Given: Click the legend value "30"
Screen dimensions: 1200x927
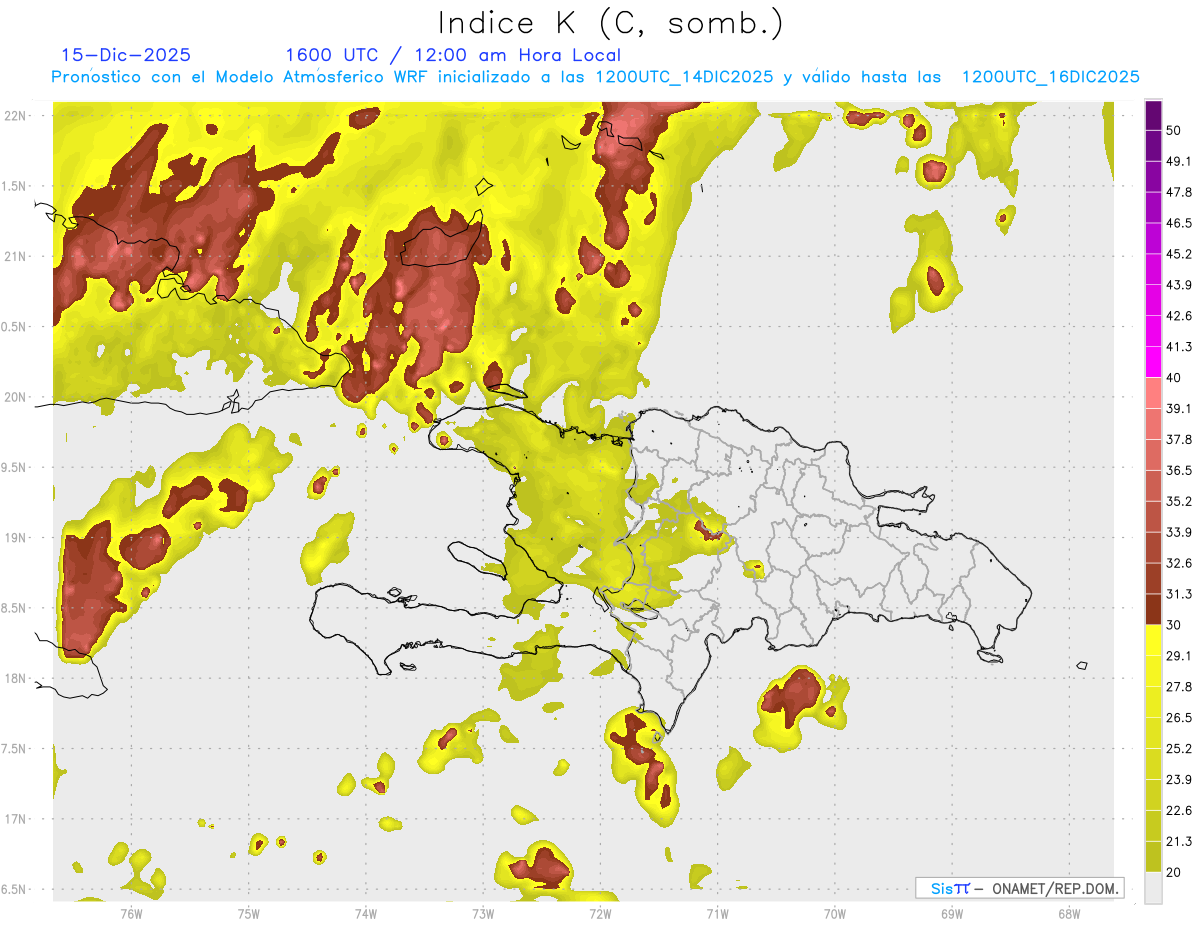Looking at the screenshot, I should (x=1174, y=625).
